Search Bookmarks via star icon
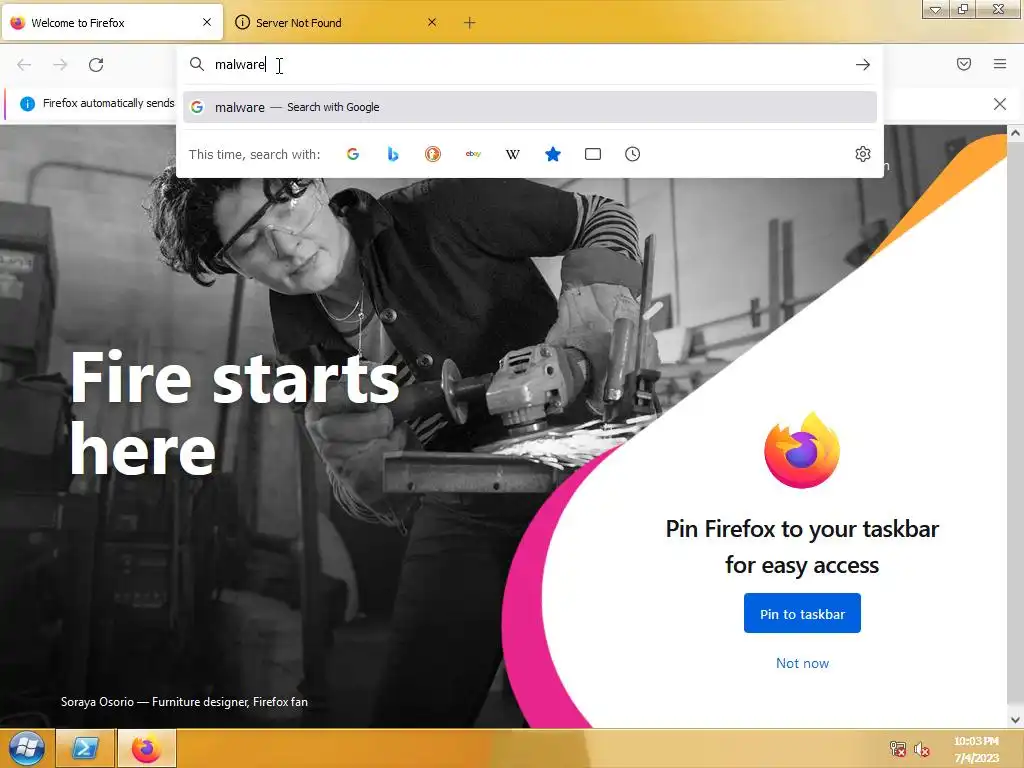The height and width of the screenshot is (768, 1024). (x=552, y=154)
